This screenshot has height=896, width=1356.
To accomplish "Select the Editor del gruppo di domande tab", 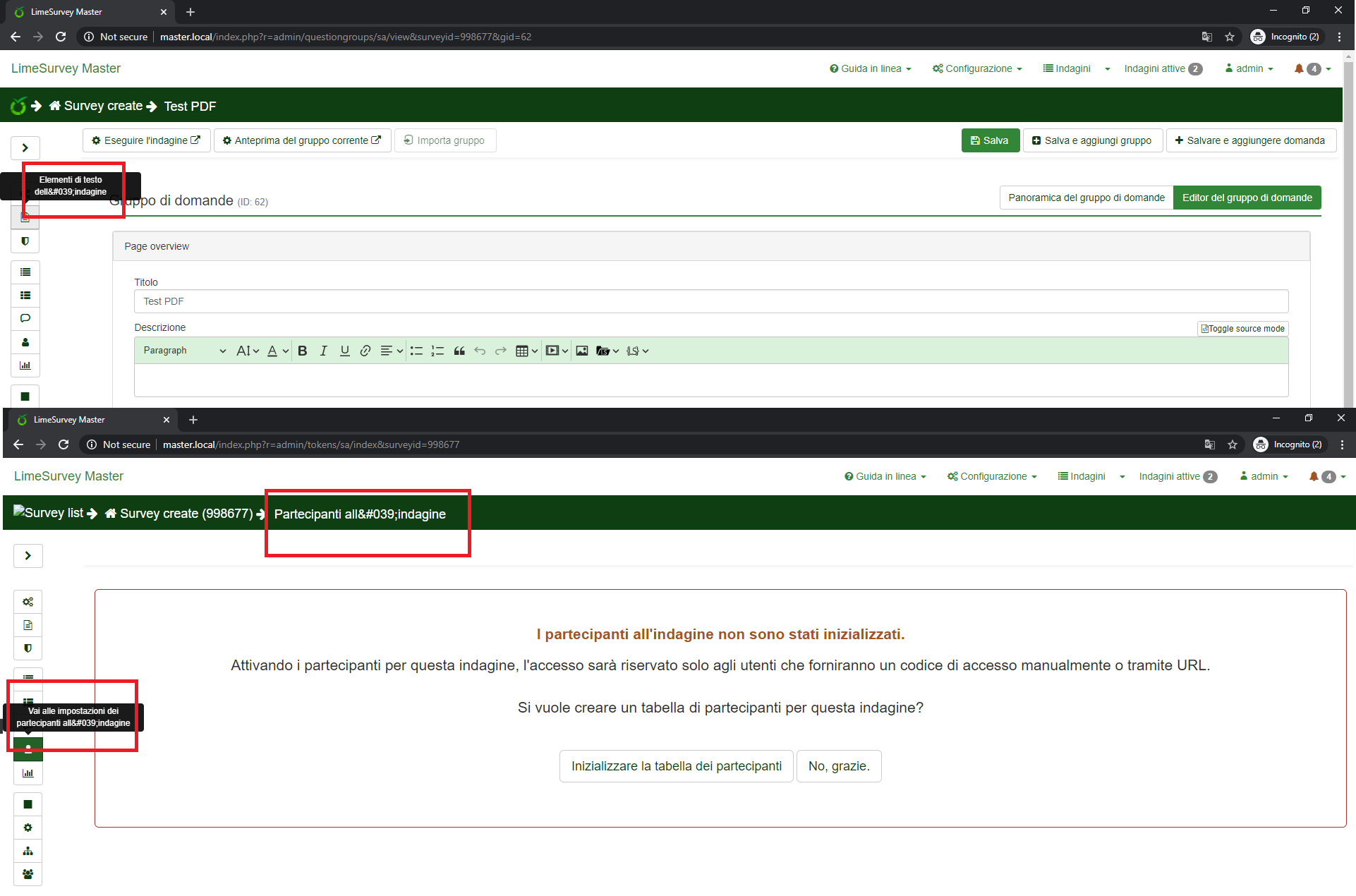I will pyautogui.click(x=1247, y=198).
